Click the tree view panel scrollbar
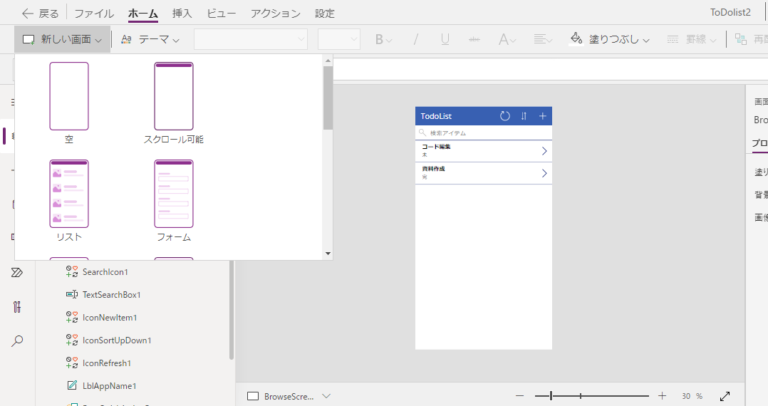This screenshot has width=768, height=406. [x=231, y=310]
